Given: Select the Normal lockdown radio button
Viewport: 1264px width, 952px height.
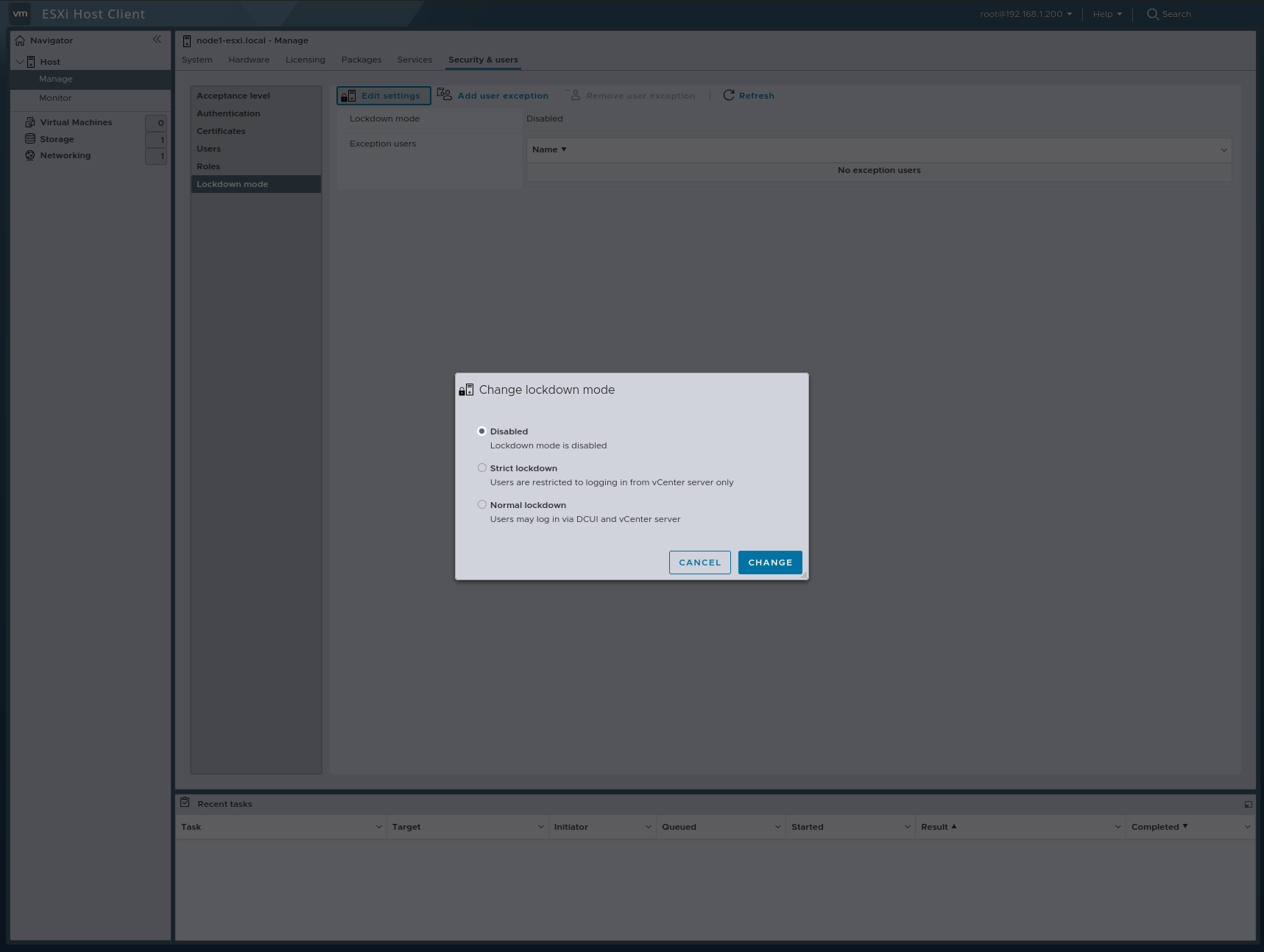Looking at the screenshot, I should (x=482, y=504).
